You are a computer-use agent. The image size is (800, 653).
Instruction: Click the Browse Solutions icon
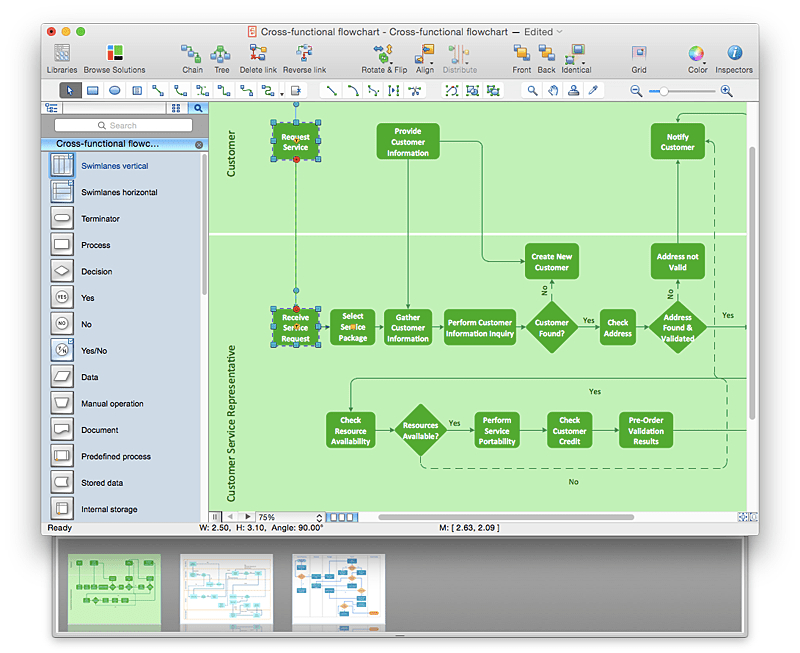[113, 55]
